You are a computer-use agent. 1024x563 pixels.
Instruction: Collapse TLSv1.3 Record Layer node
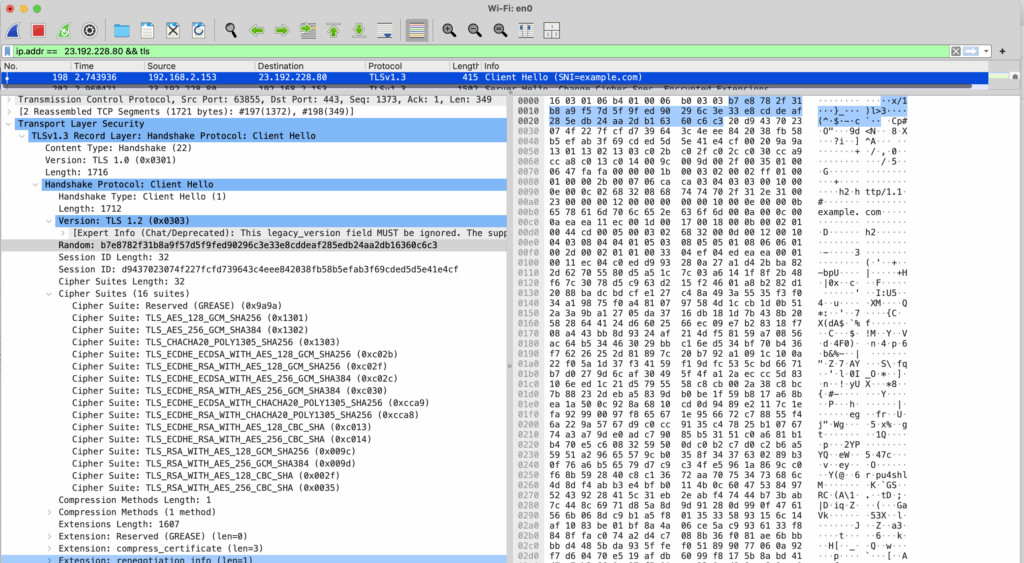pos(22,136)
